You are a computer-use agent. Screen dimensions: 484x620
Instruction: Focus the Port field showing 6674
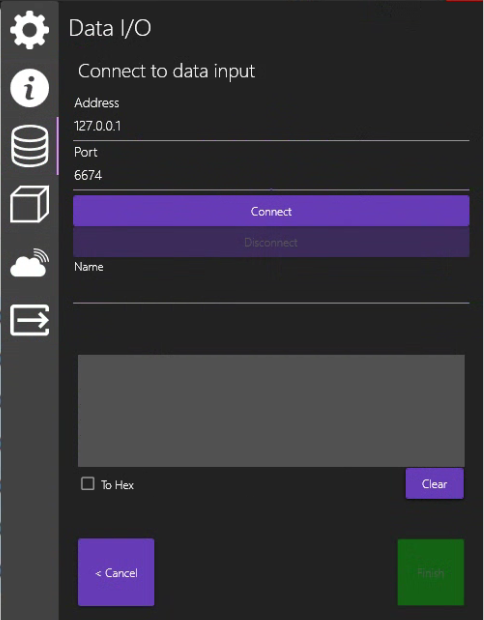[x=271, y=176]
